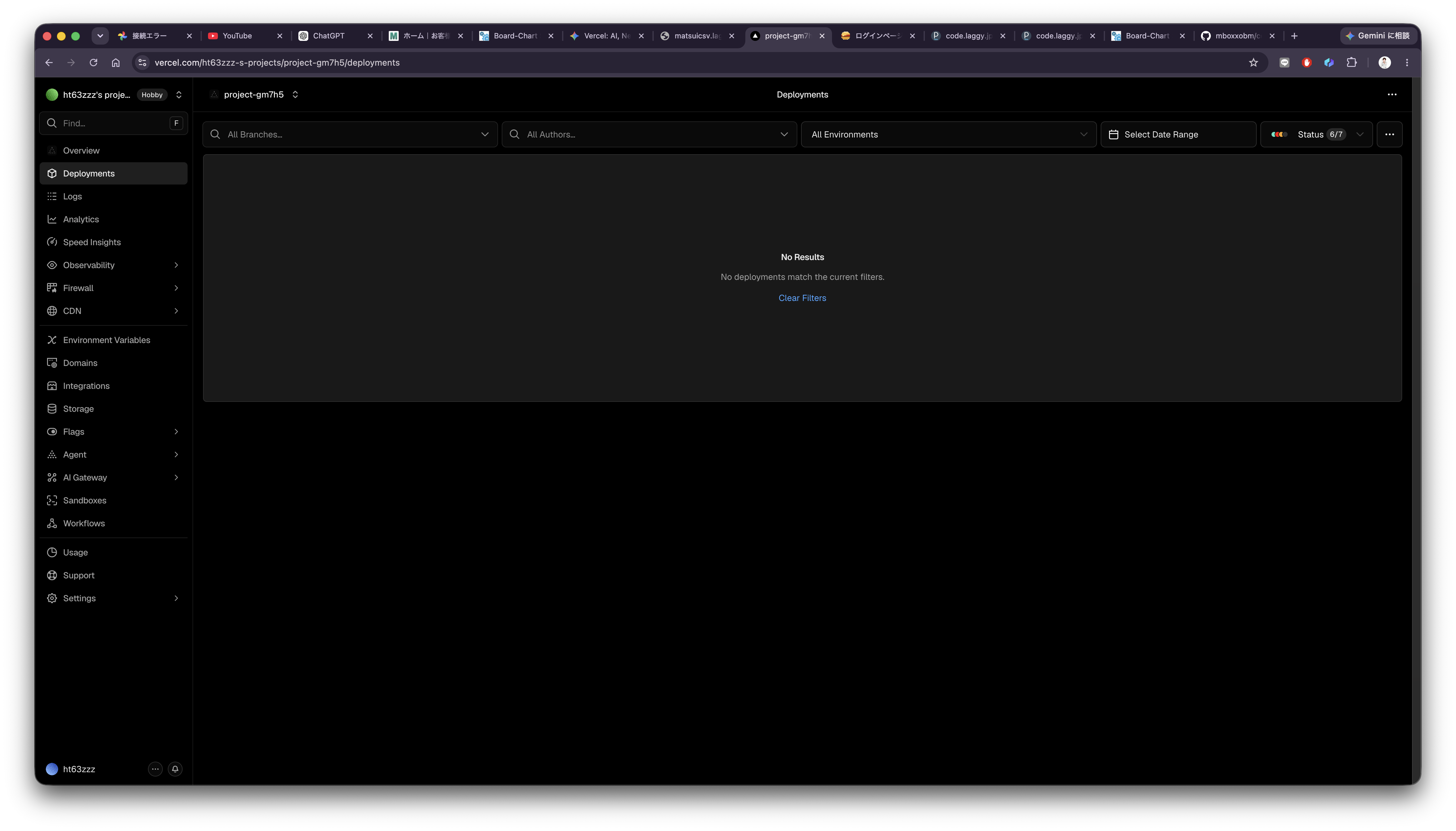1456x831 pixels.
Task: Open the more options ellipsis beside Status filter
Action: (1389, 135)
